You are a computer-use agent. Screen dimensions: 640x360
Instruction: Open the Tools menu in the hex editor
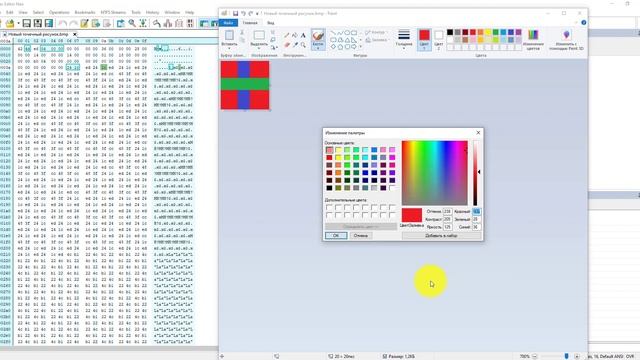pyautogui.click(x=136, y=13)
